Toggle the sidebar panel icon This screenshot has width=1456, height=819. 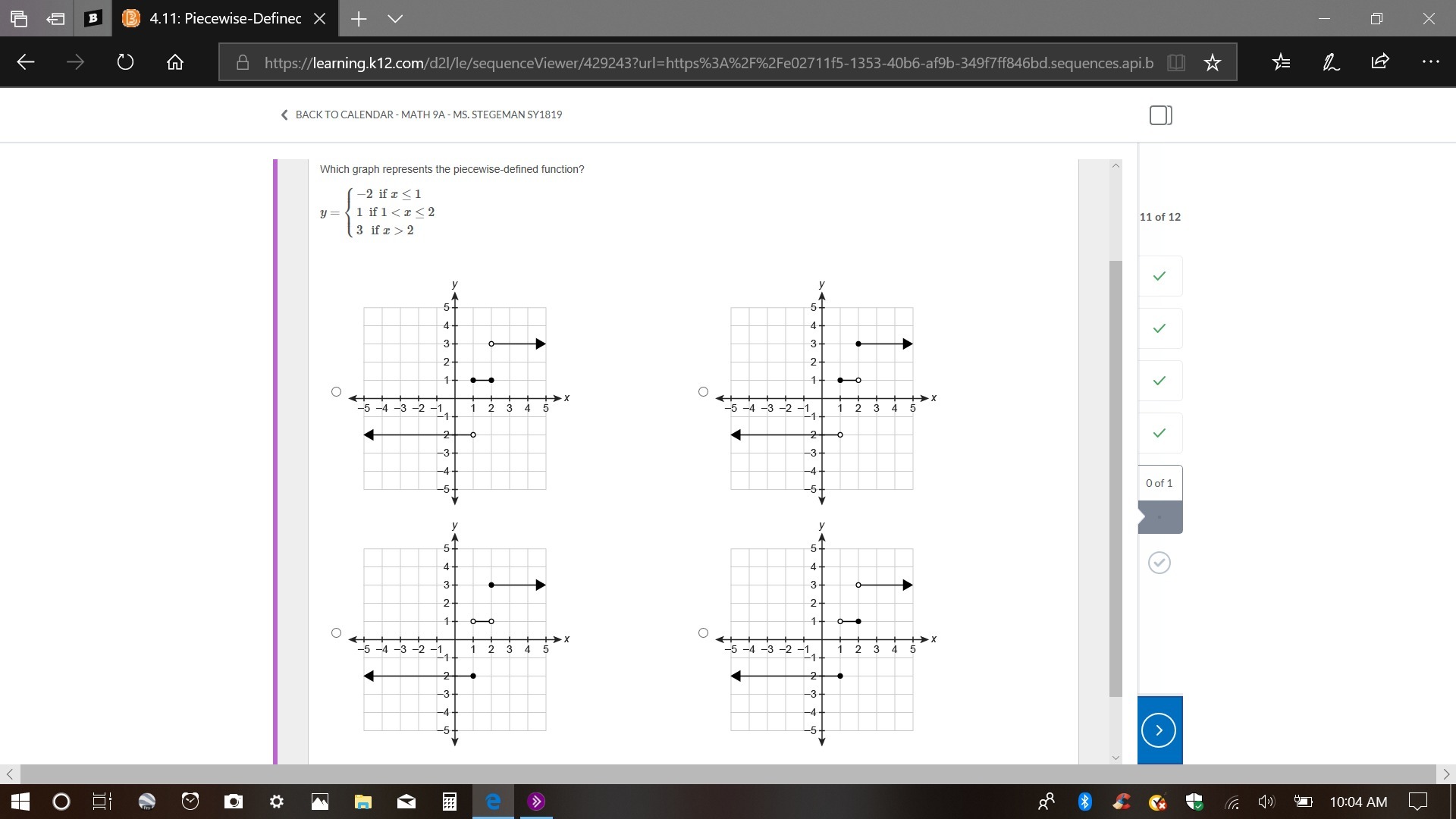point(1160,115)
